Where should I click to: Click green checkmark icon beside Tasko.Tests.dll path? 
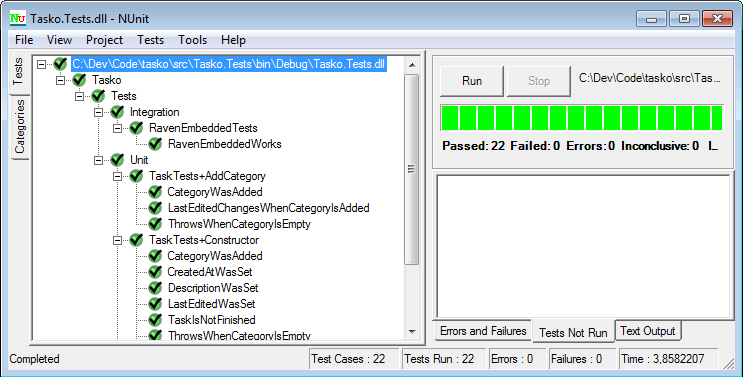(x=60, y=64)
